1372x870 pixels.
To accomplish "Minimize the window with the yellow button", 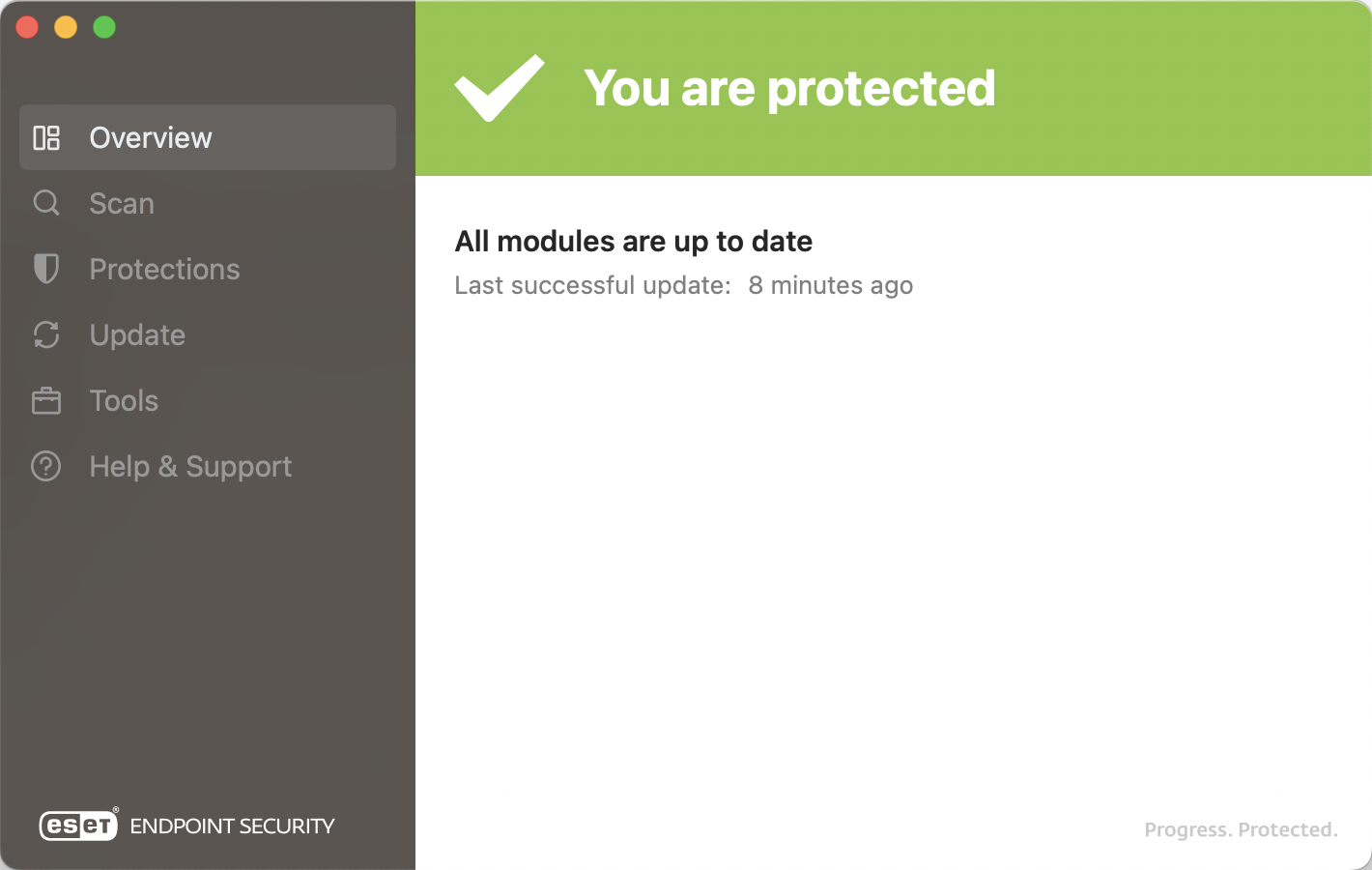I will click(x=66, y=27).
